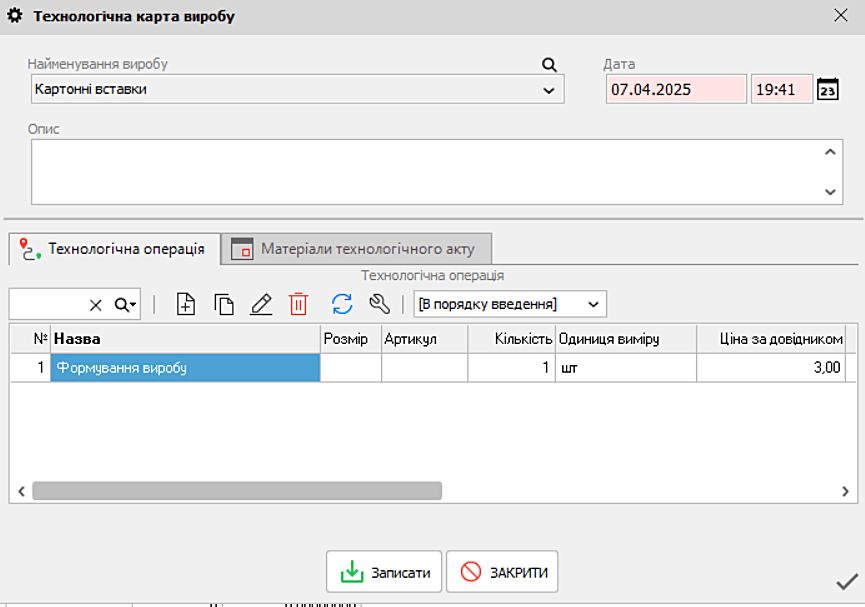865x607 pixels.
Task: Open the search options magnifier dropdown
Action: 125,304
